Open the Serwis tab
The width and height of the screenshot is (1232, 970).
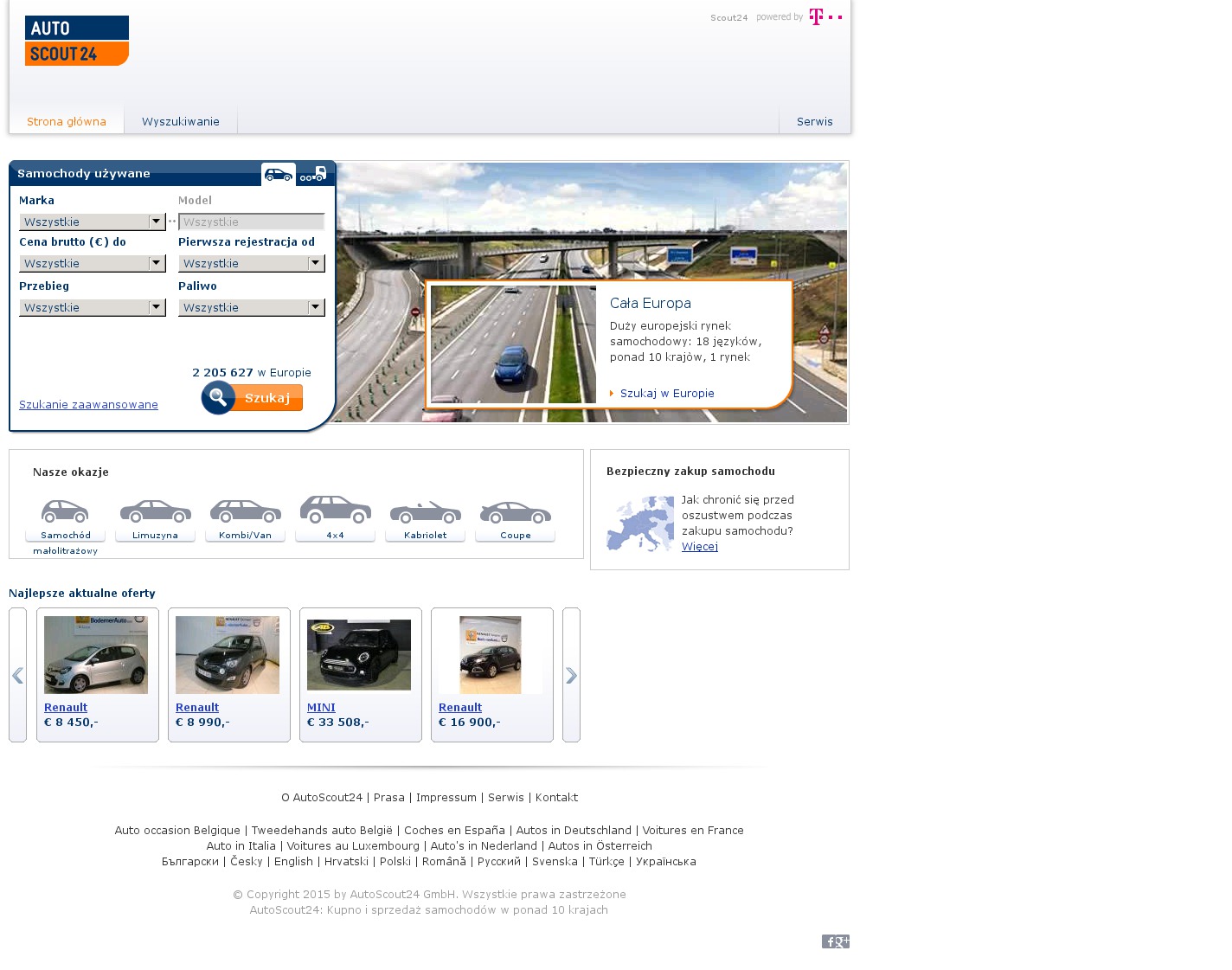point(814,122)
